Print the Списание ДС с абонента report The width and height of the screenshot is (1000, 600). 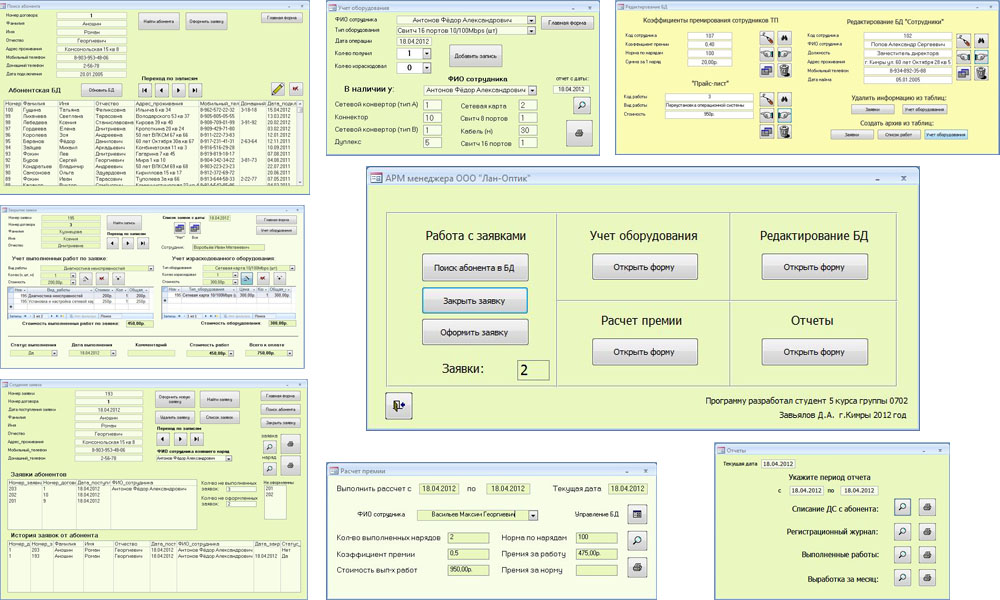[927, 508]
